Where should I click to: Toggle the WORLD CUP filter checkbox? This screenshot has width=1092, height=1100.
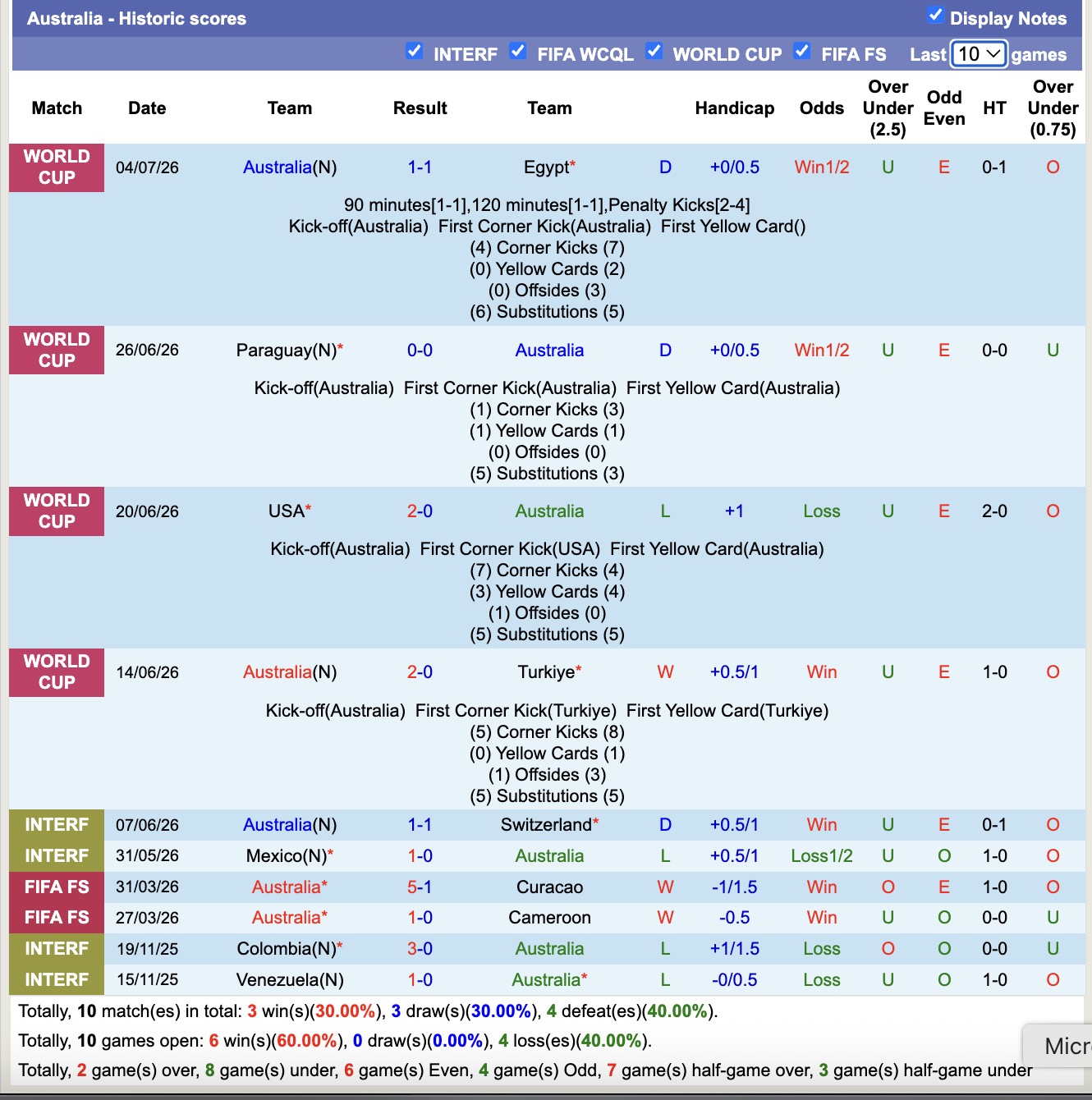(x=654, y=51)
